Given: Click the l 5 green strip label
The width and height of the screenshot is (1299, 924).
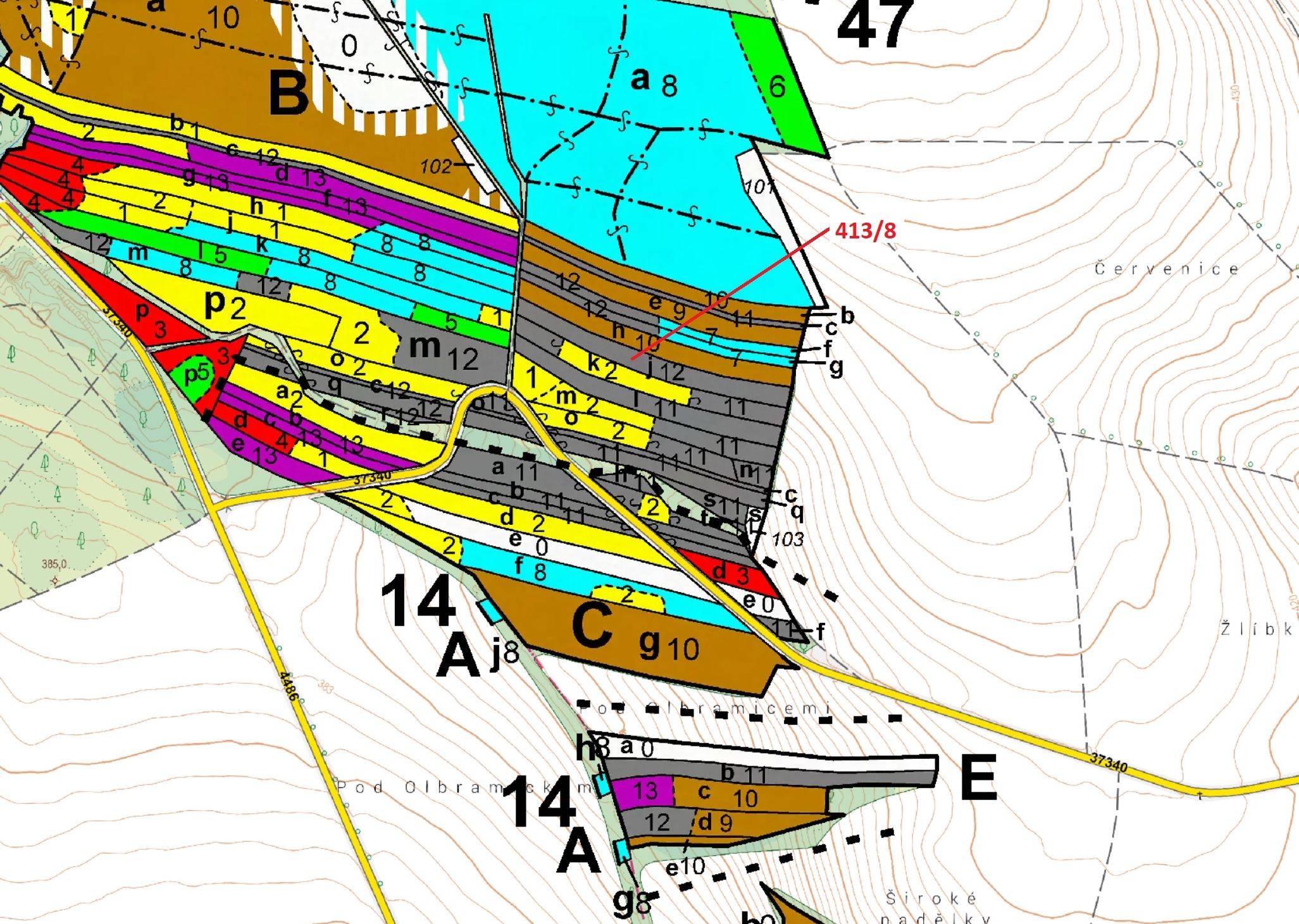Looking at the screenshot, I should [x=212, y=254].
